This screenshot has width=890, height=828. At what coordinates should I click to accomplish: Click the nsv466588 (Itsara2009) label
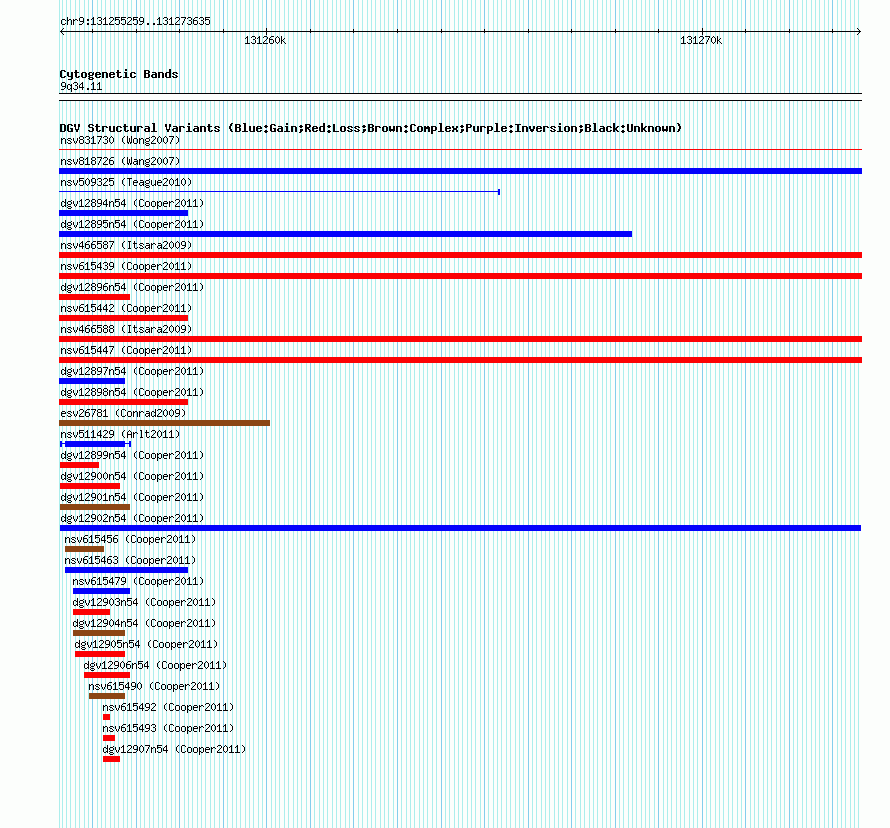pos(126,329)
